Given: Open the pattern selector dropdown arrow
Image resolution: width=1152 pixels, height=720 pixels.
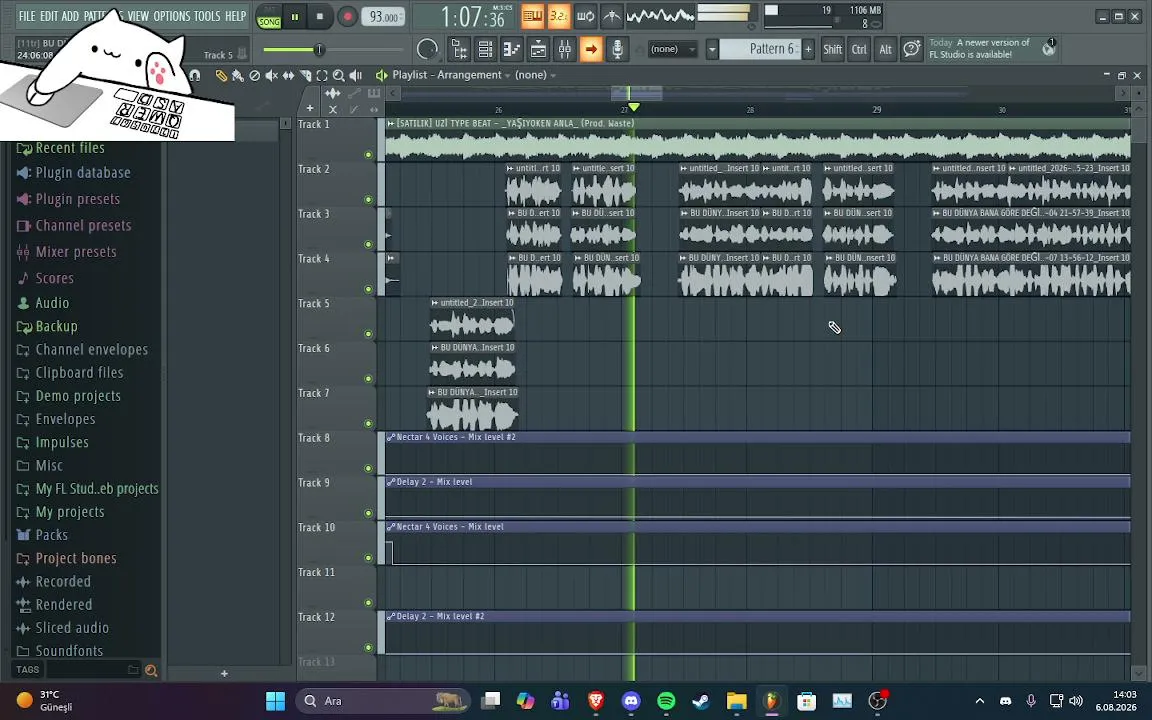Looking at the screenshot, I should pos(712,49).
